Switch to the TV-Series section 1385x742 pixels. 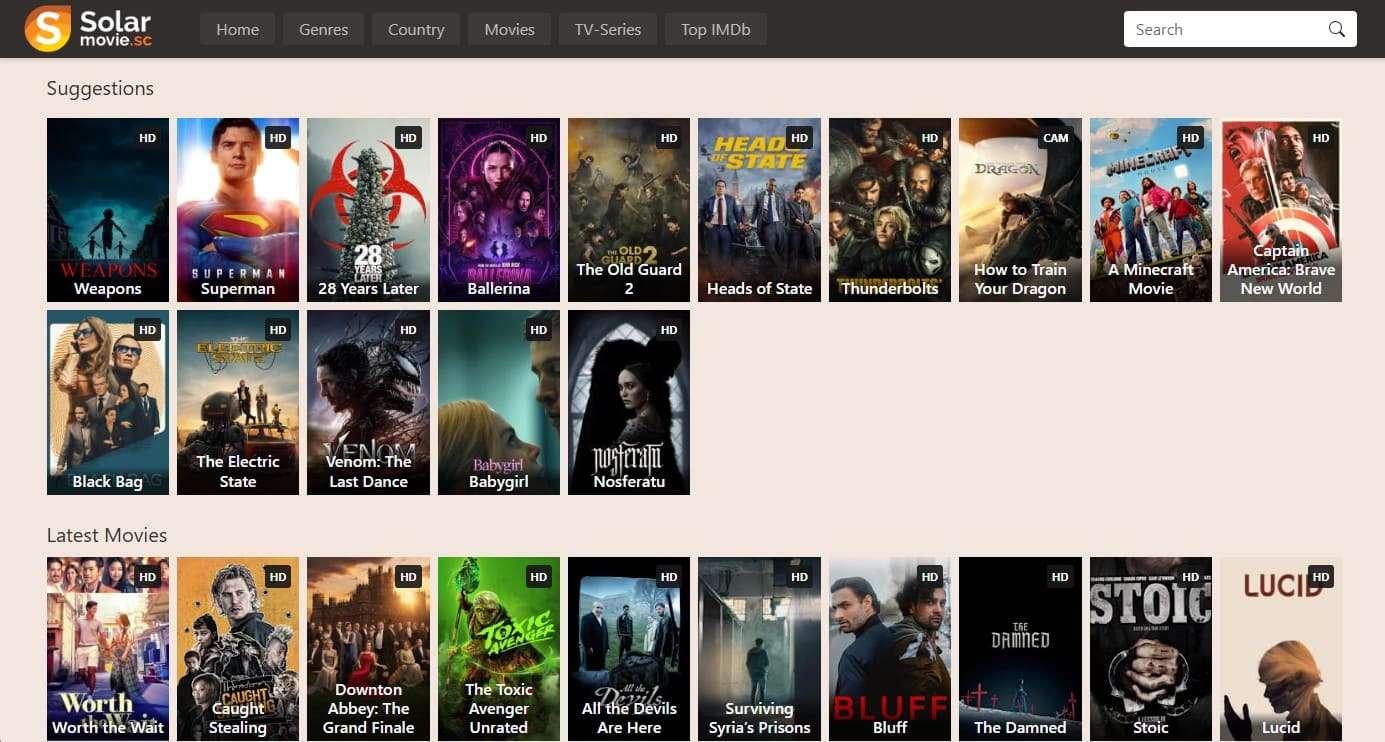click(607, 29)
